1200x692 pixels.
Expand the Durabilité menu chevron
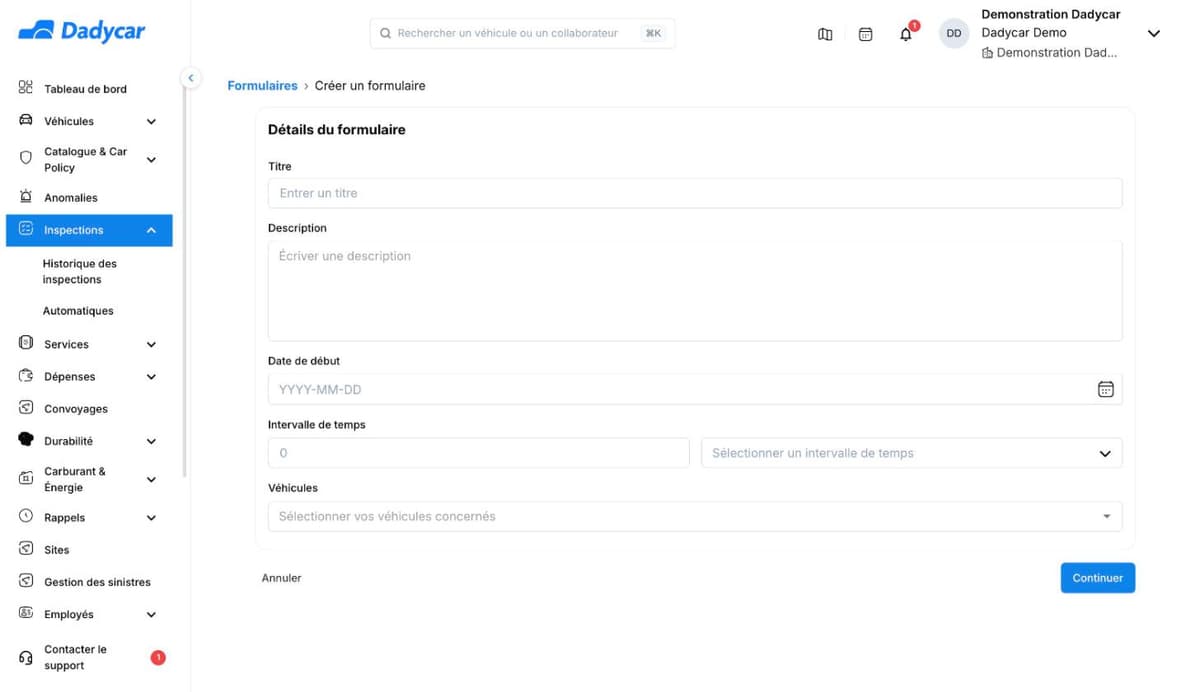151,441
